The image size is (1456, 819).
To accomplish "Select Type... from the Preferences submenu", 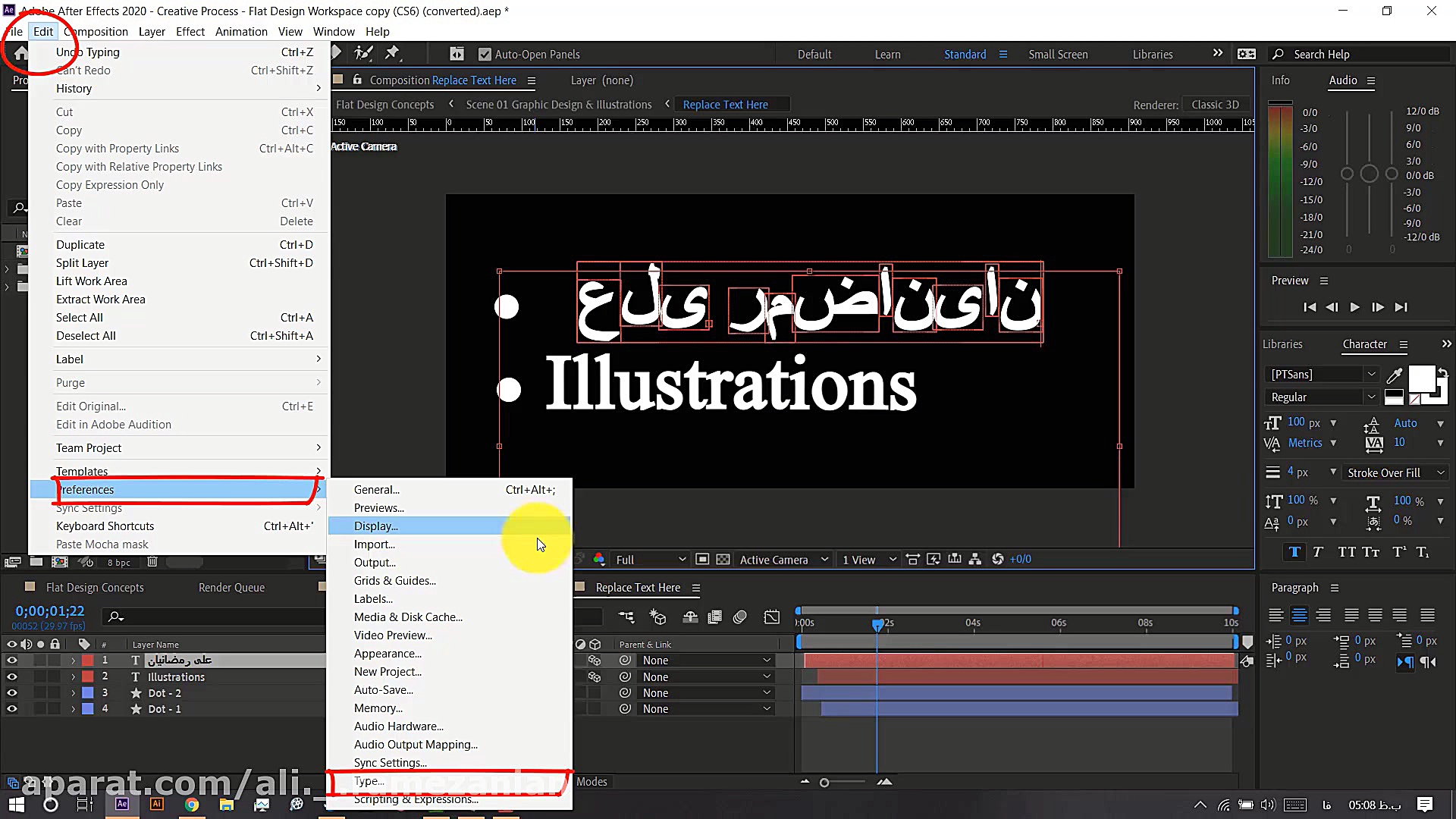I will coord(369,781).
